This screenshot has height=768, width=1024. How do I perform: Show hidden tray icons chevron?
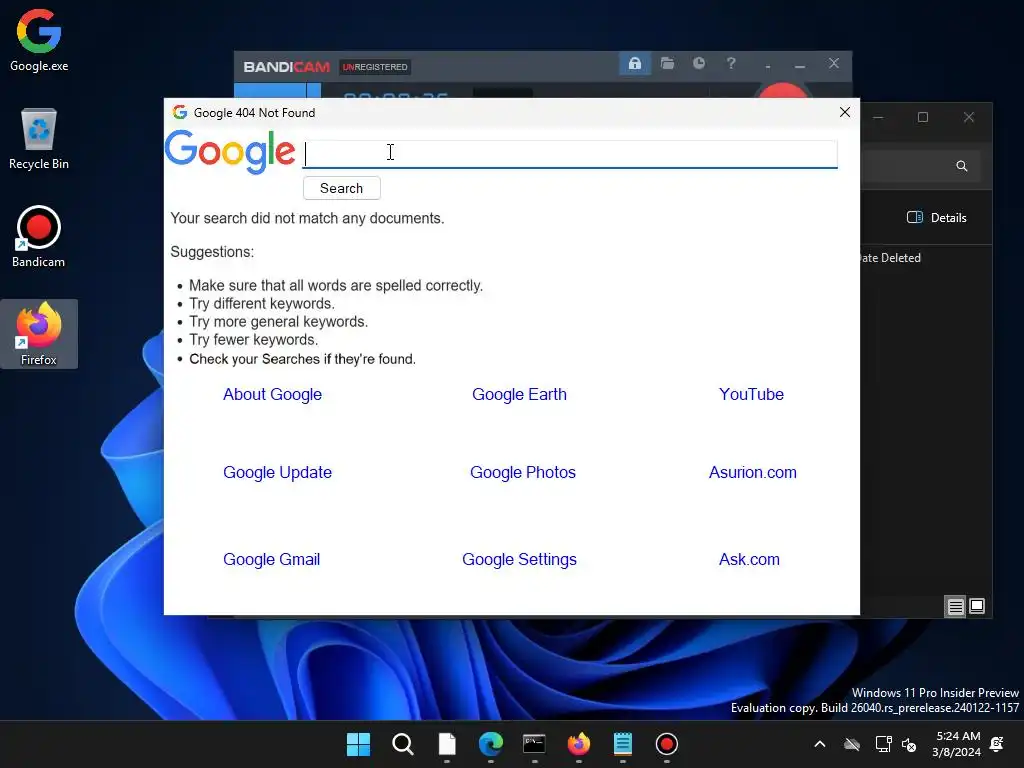pos(820,744)
